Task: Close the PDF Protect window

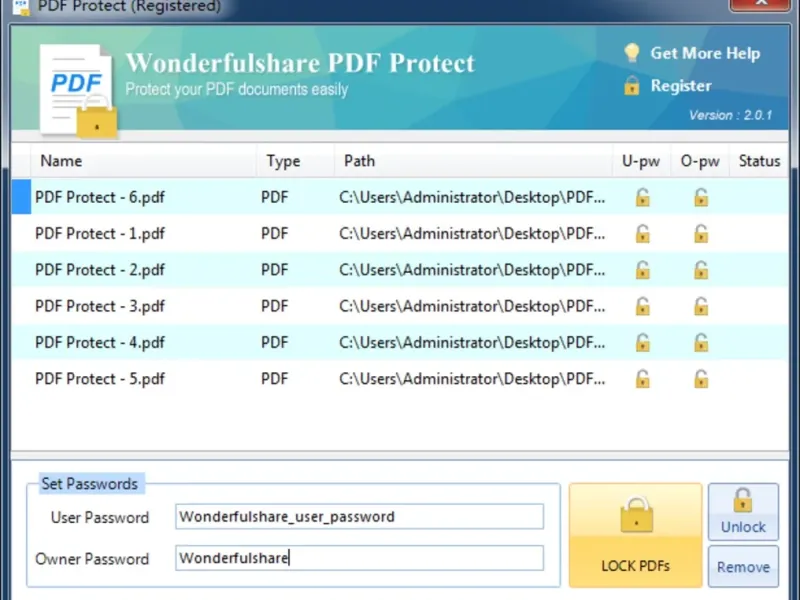Action: point(761,4)
